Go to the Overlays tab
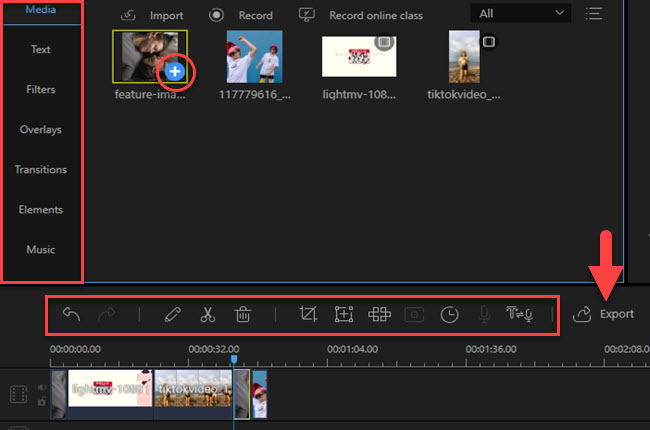650x430 pixels. (41, 130)
